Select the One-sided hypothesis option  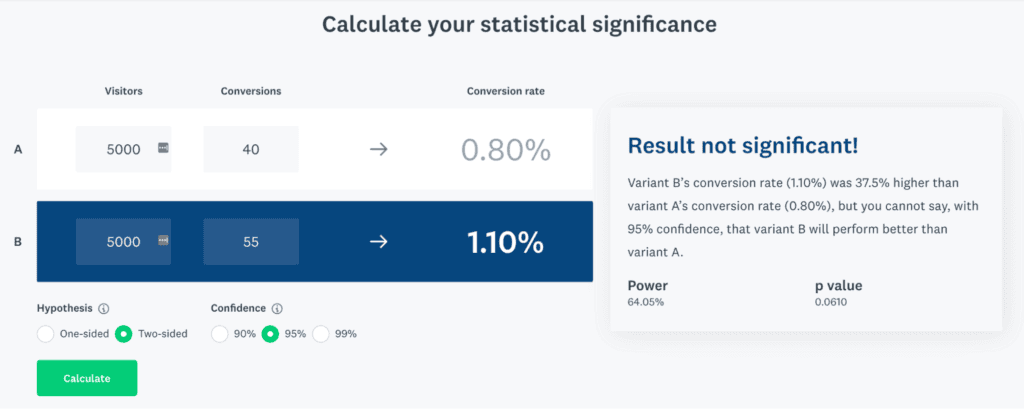[46, 334]
